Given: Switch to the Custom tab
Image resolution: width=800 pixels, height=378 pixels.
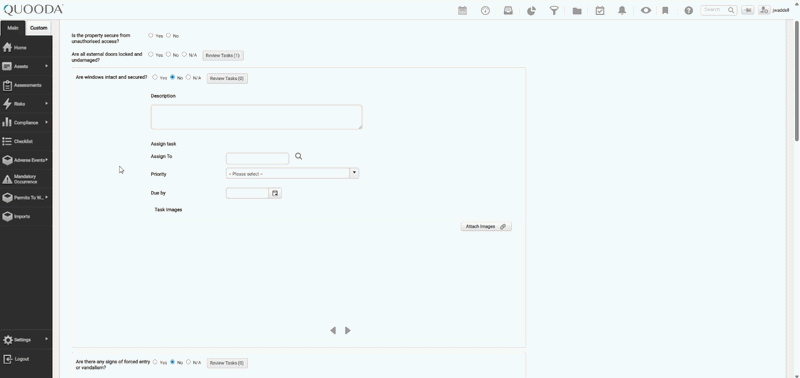Looking at the screenshot, I should click(39, 28).
